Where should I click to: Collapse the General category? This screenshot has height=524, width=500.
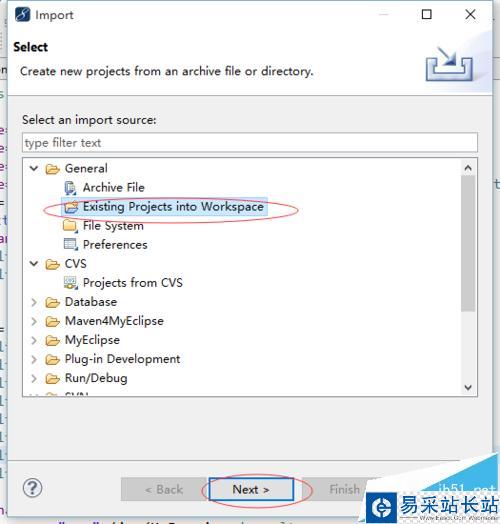pyautogui.click(x=34, y=168)
